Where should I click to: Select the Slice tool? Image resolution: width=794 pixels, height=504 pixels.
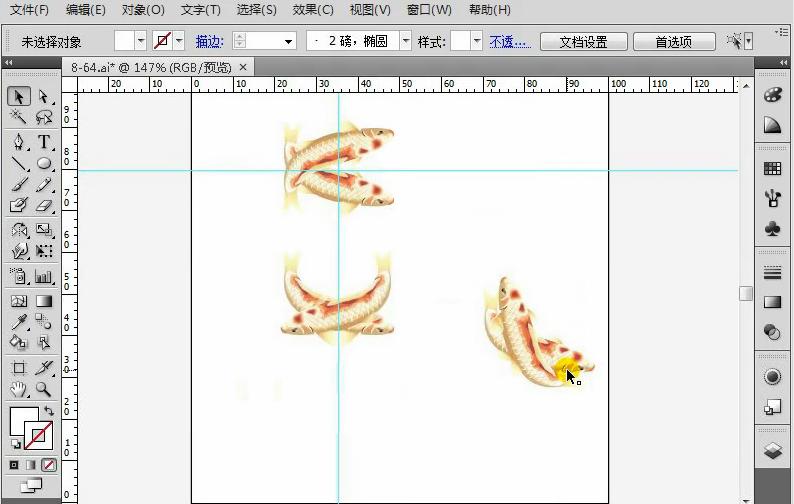(x=44, y=368)
